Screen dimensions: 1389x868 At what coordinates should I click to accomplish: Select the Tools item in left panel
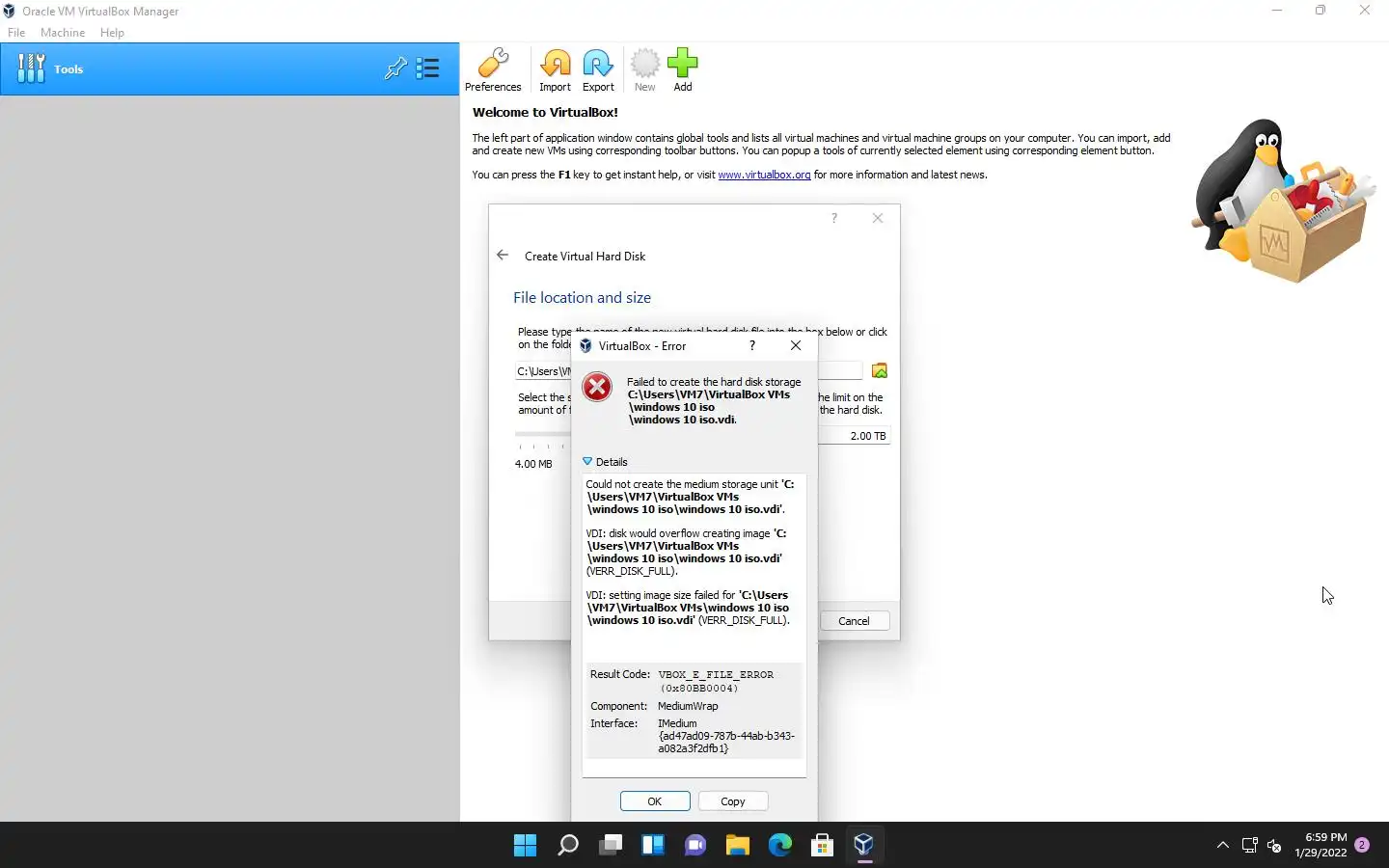(x=230, y=68)
